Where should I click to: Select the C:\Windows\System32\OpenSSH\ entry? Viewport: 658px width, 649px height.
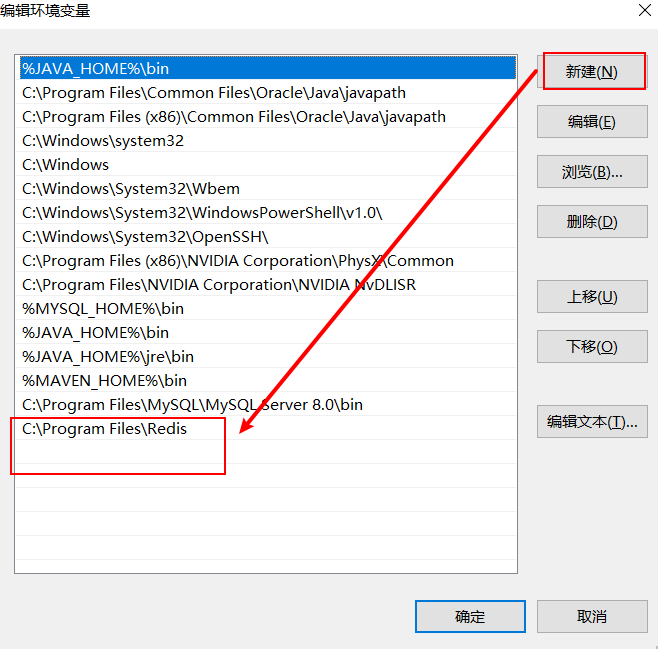[266, 237]
